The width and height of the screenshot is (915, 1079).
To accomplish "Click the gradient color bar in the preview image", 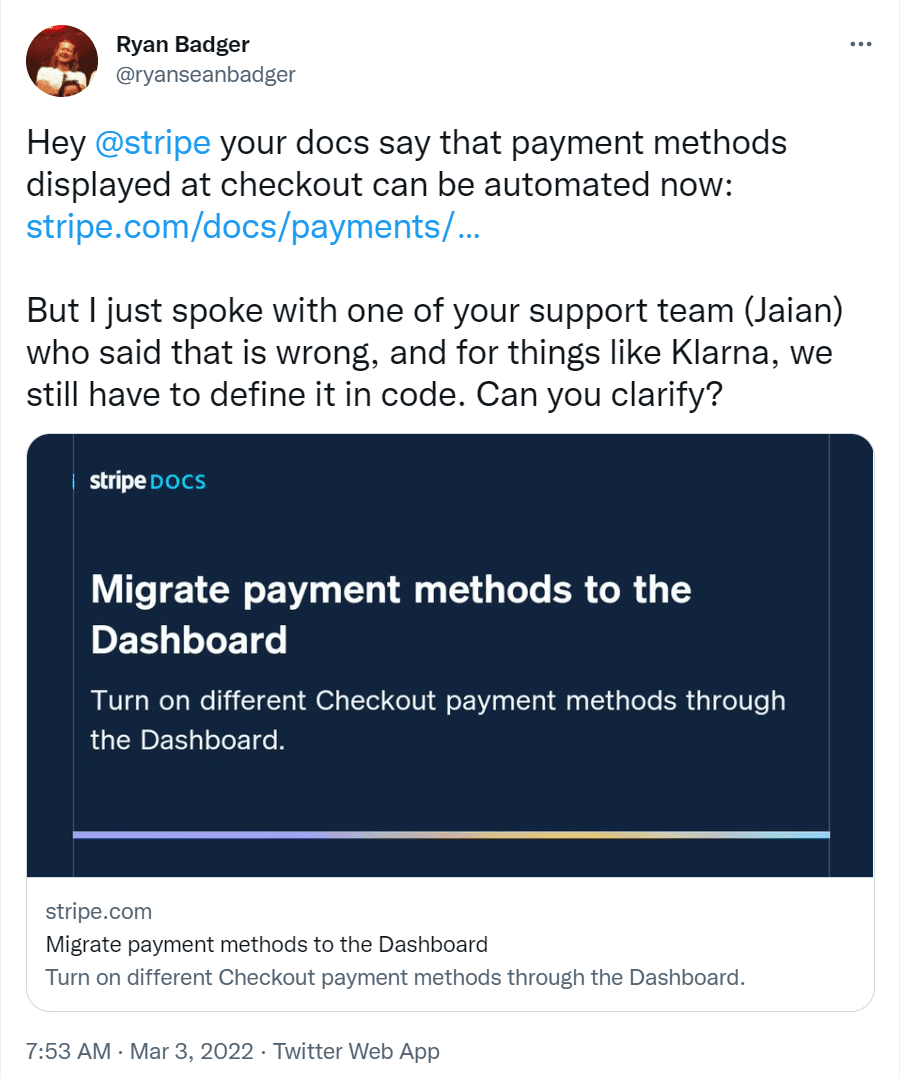I will point(451,835).
